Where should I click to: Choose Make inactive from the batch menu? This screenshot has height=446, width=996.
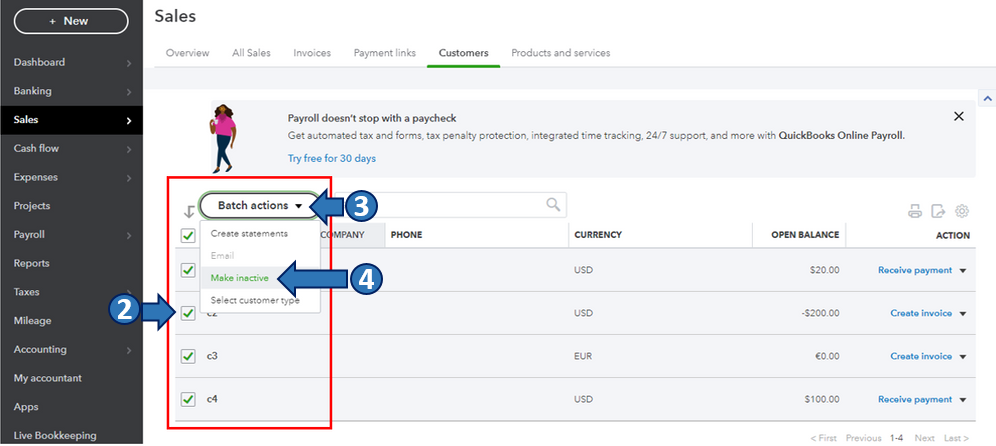(x=240, y=278)
